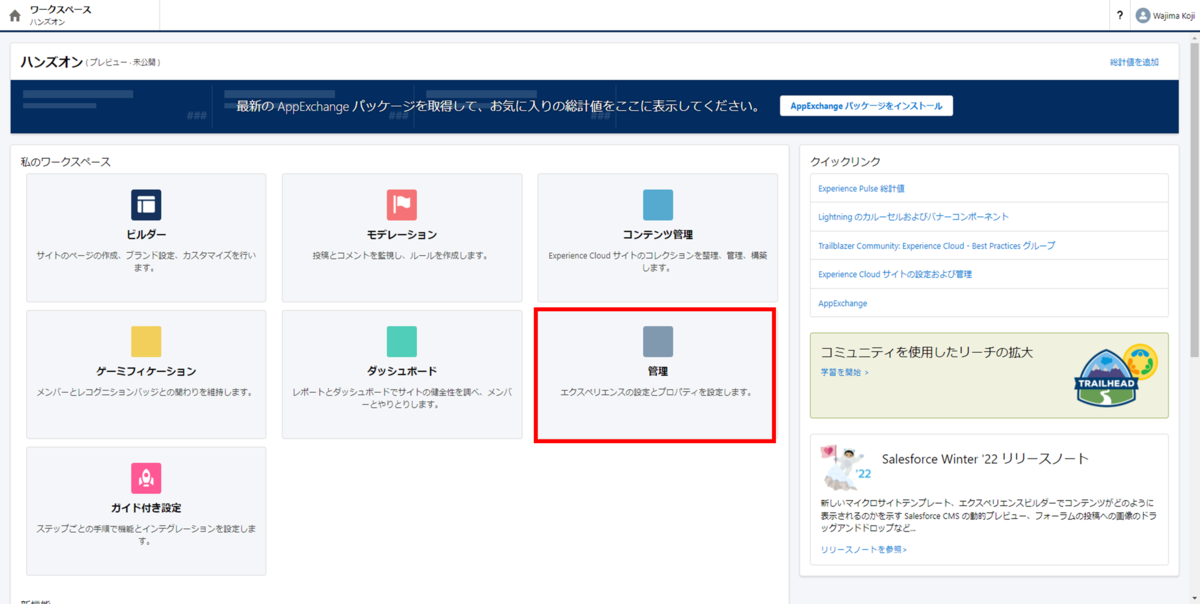The height and width of the screenshot is (604, 1200).
Task: Click the Salesforce Winter '22 リリースノート heading
Action: [x=985, y=459]
